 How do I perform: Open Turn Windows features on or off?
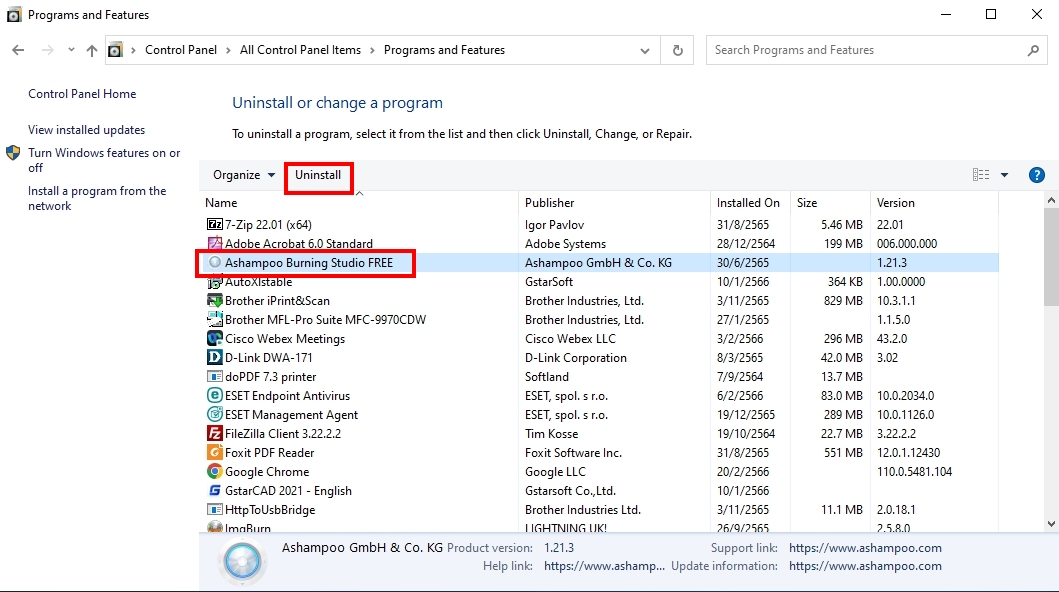point(104,160)
